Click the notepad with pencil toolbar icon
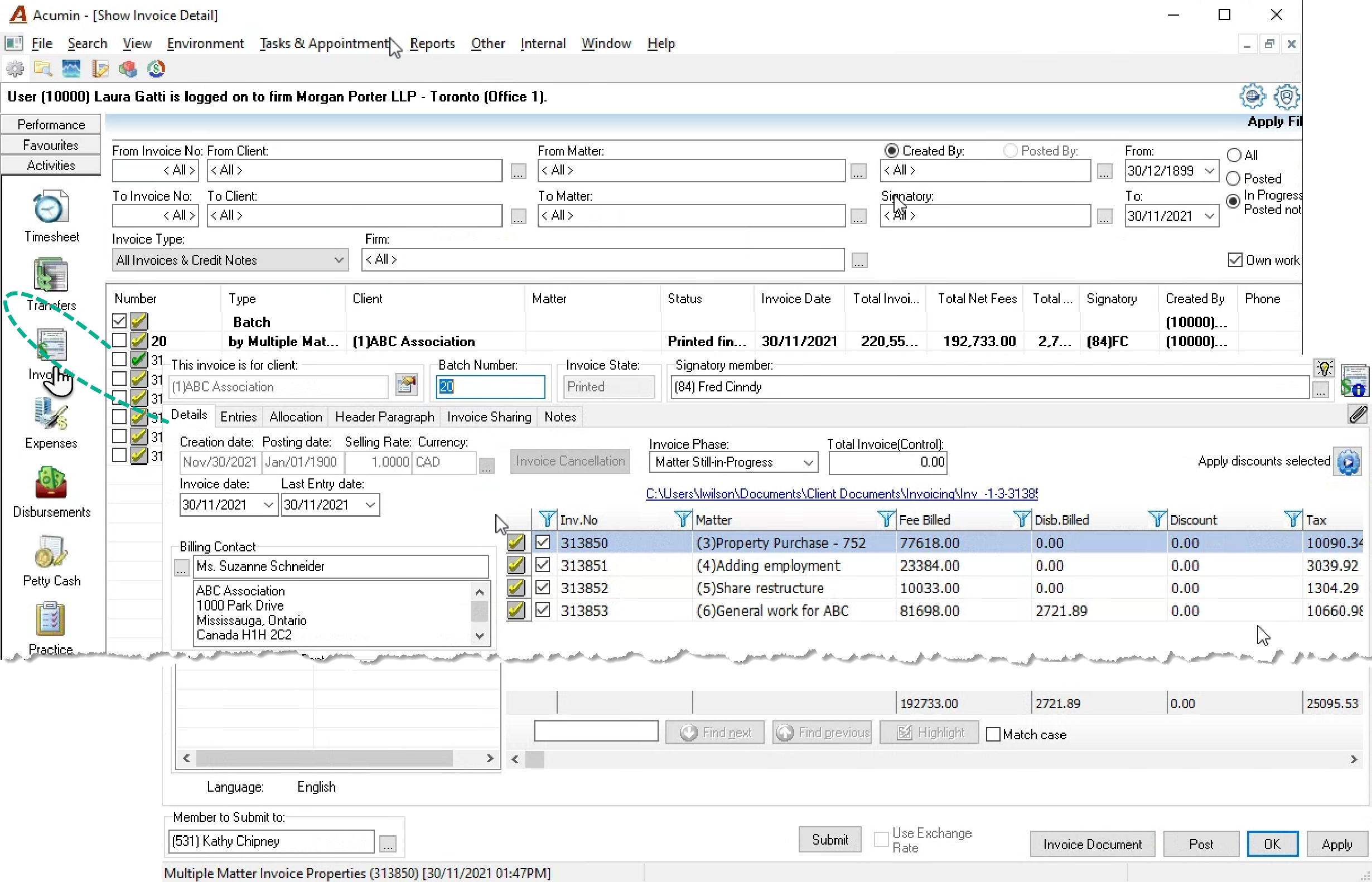1372x882 pixels. click(x=100, y=69)
